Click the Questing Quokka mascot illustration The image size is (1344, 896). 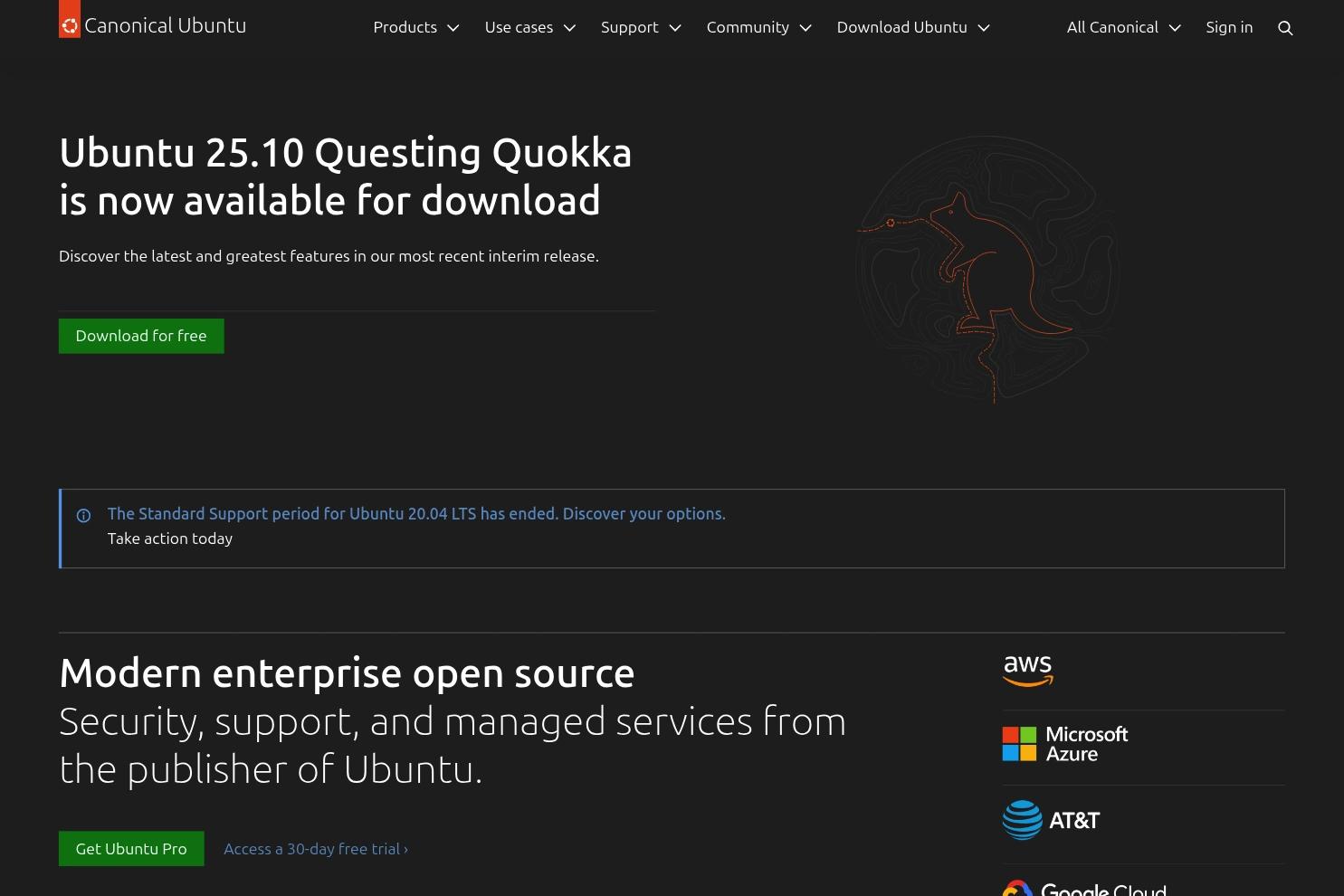988,269
